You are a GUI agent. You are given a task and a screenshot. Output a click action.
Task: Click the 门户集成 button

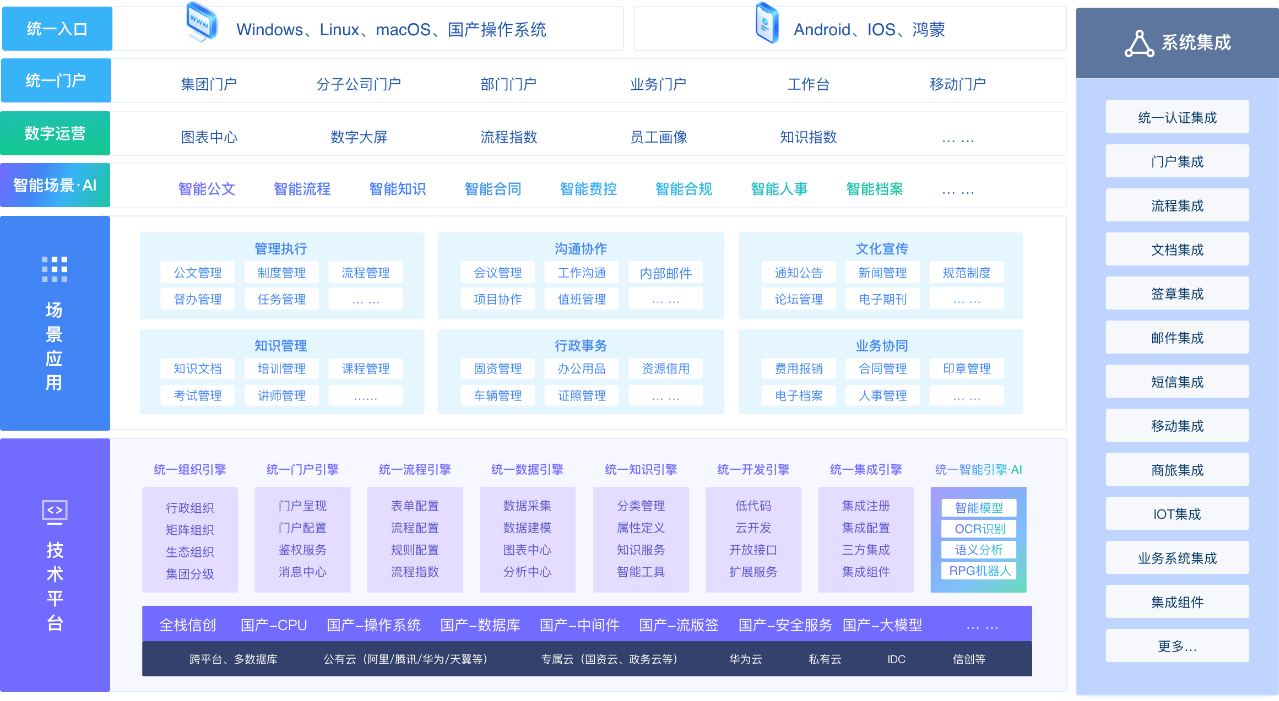(1177, 161)
